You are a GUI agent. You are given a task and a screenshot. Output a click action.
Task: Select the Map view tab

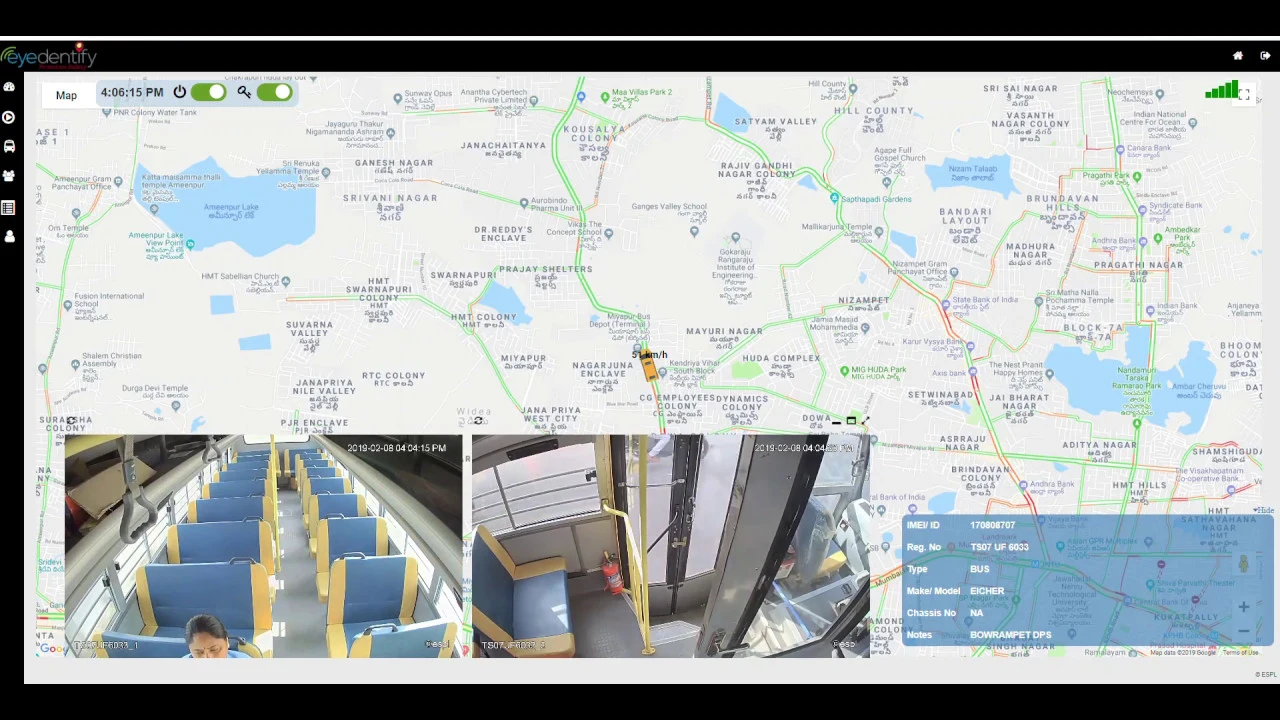pyautogui.click(x=66, y=95)
